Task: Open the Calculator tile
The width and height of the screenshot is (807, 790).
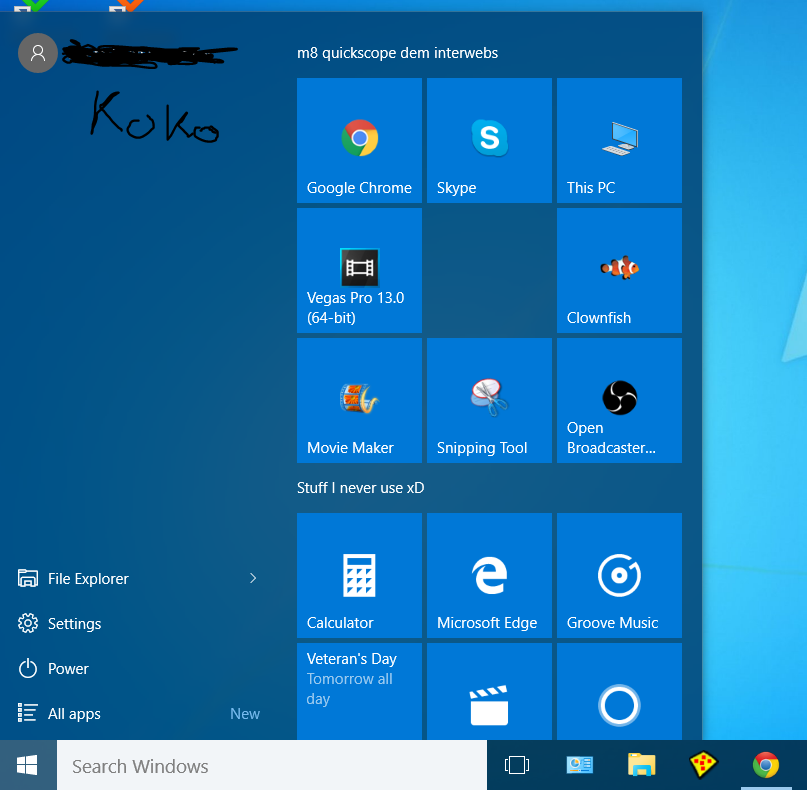Action: coord(359,575)
